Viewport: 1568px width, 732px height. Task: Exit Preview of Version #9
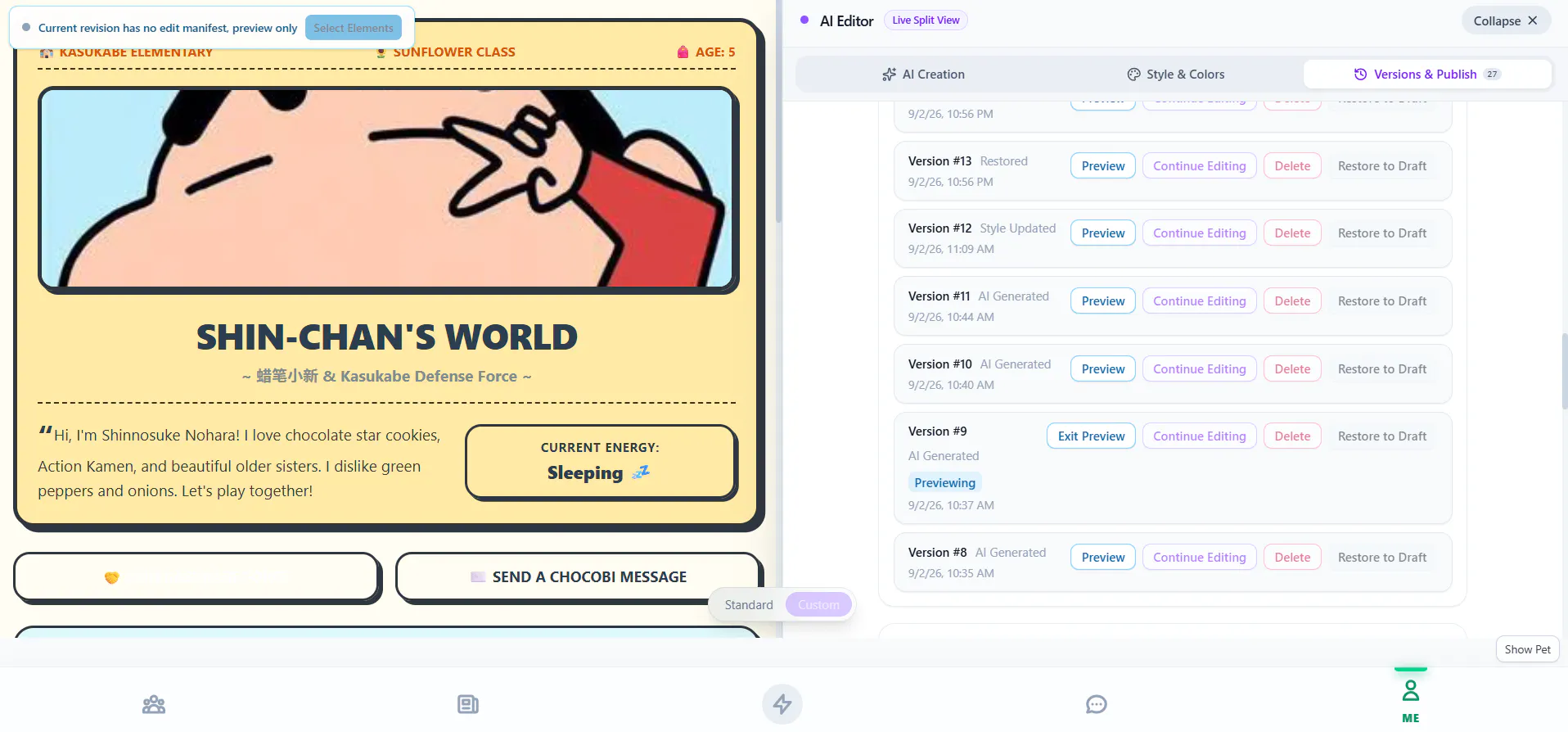(x=1091, y=436)
